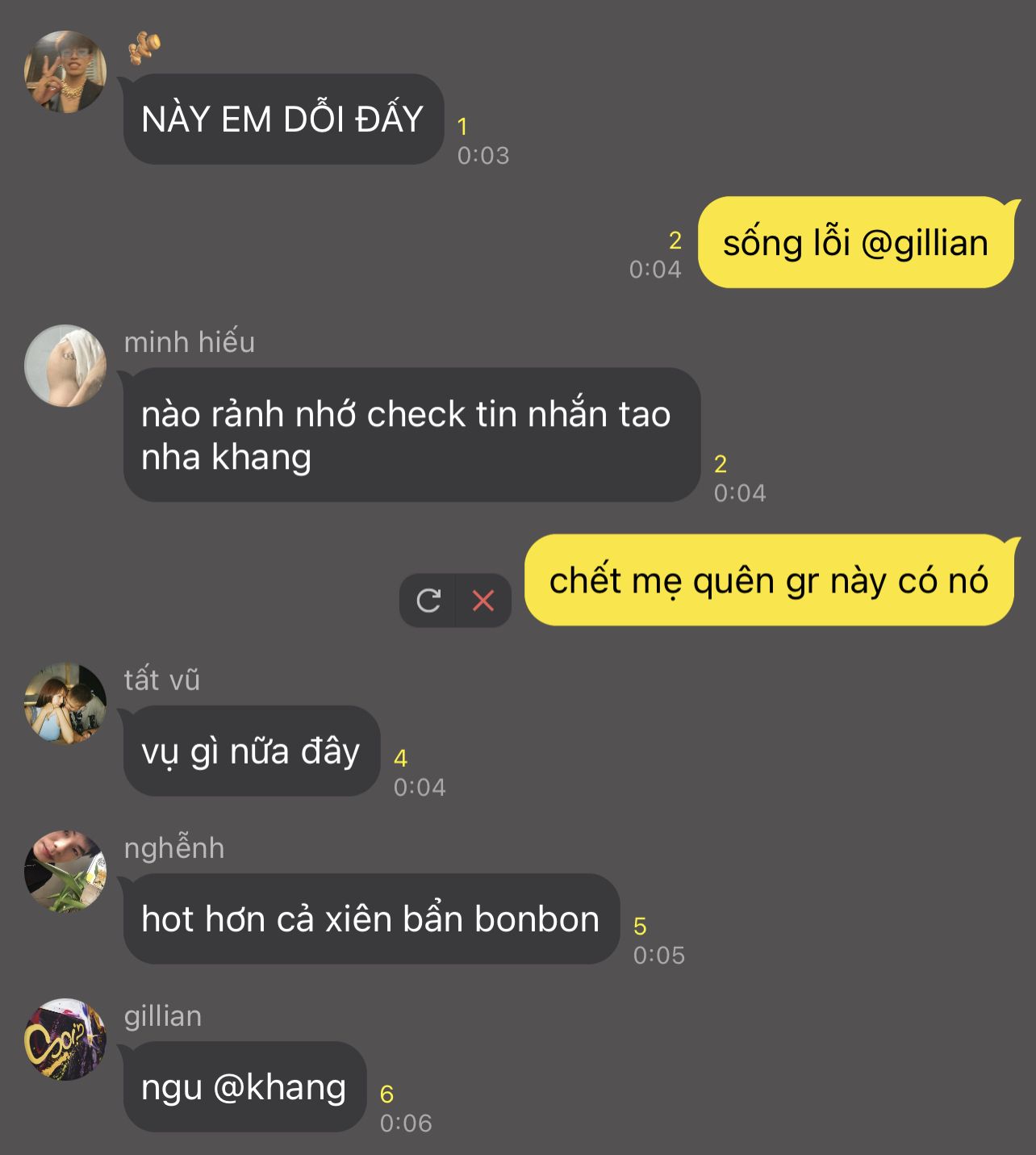The height and width of the screenshot is (1155, 1036).
Task: Select the "vụ gì nữa đây" message
Action: 251,751
